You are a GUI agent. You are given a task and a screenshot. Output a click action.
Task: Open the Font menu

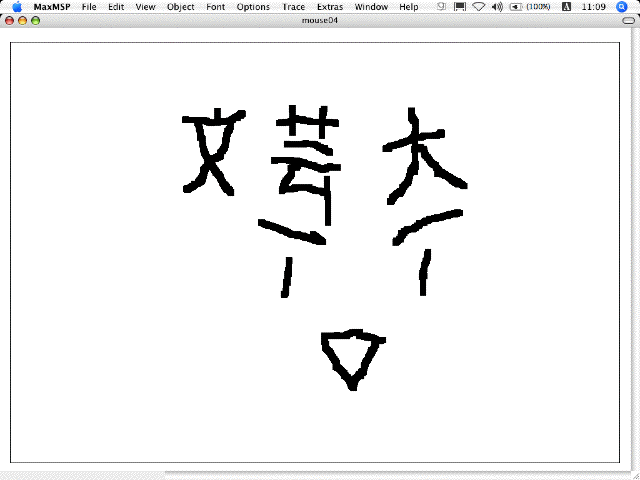[x=216, y=7]
